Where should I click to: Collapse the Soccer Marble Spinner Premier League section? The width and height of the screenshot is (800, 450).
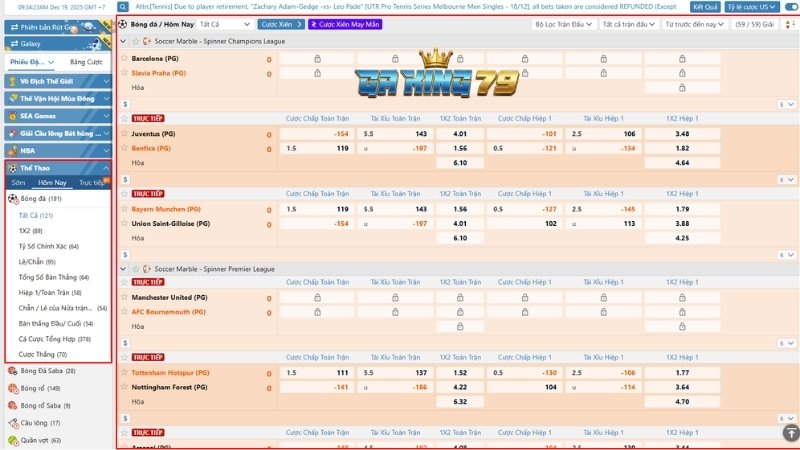[x=123, y=270]
